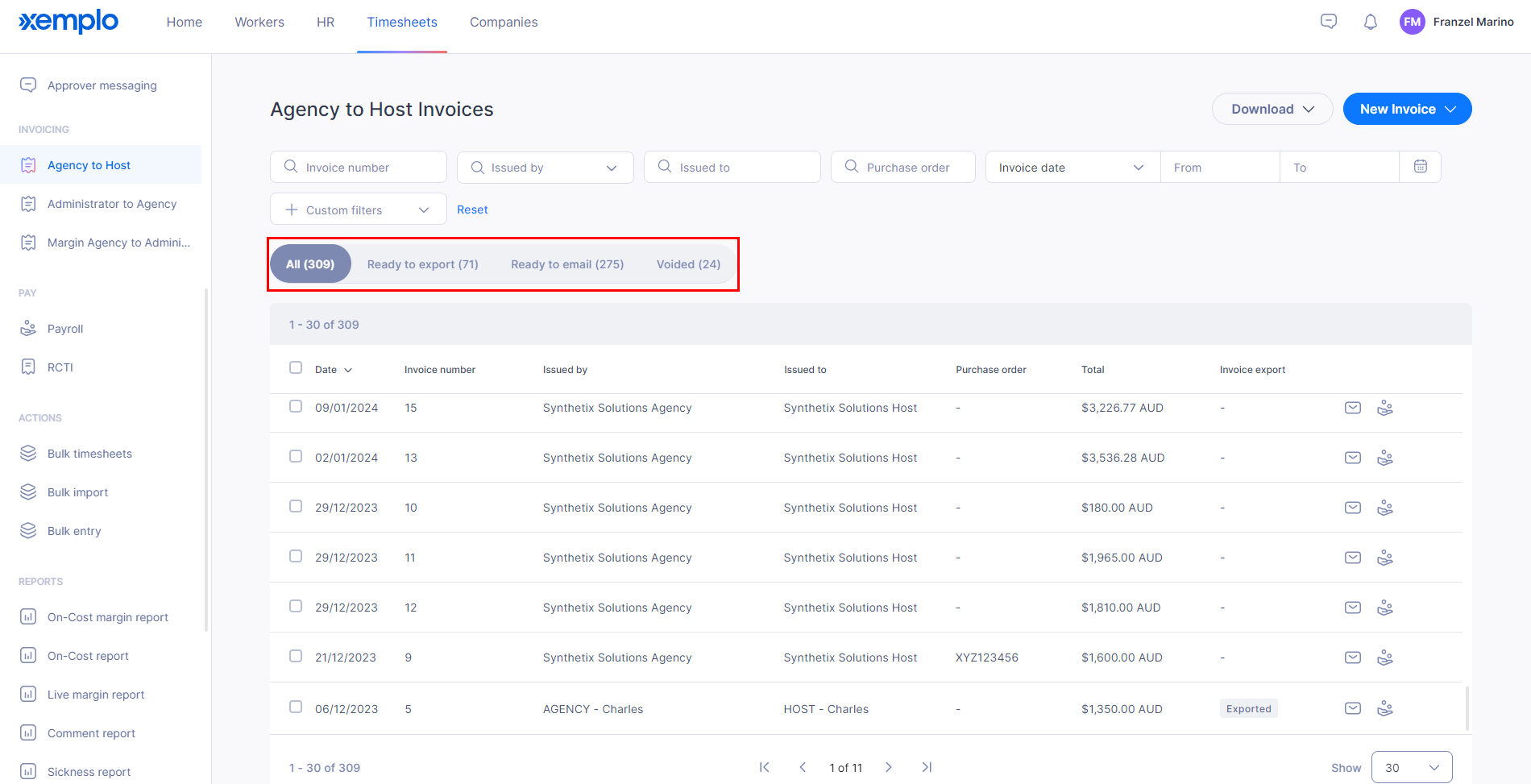Open the notifications bell
Screen dimensions: 1531x784
pos(1371,22)
